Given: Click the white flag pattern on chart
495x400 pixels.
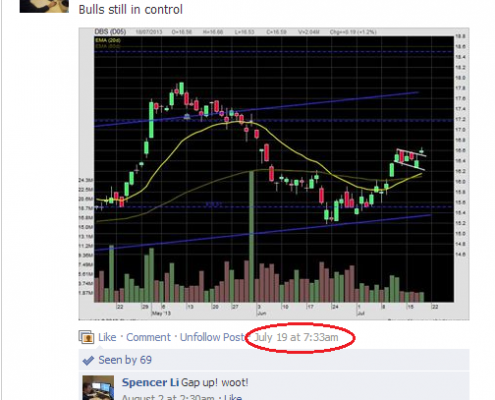Looking at the screenshot, I should [410, 159].
